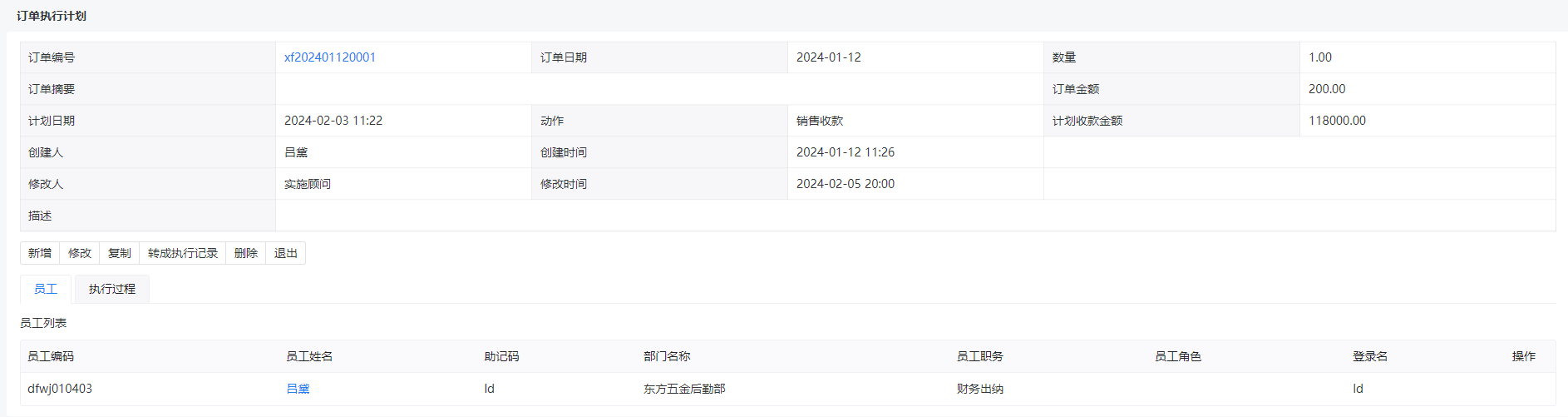Viewport: 1568px width, 417px height.
Task: Select the 订单执行计划 page title
Action: tap(52, 16)
